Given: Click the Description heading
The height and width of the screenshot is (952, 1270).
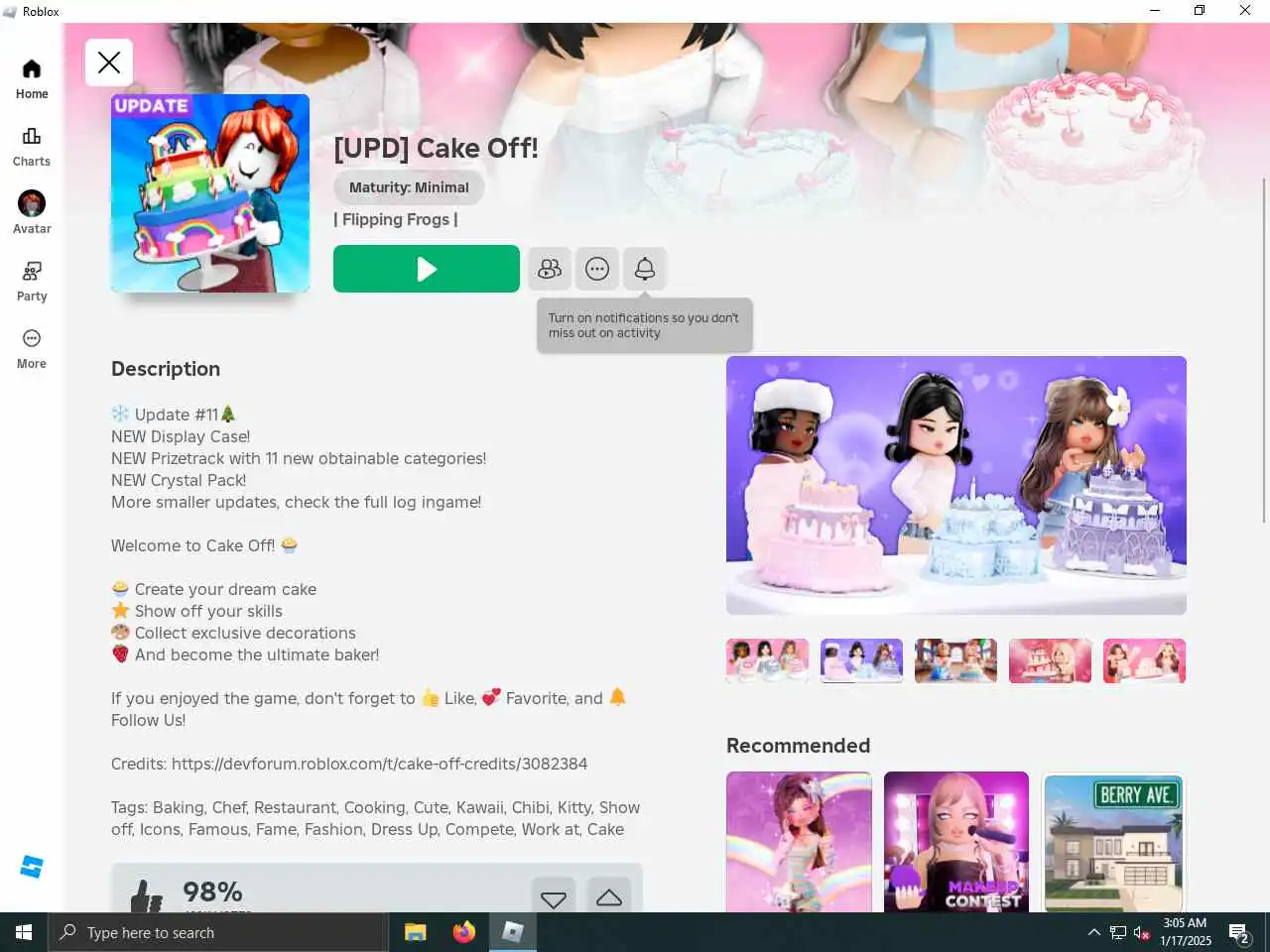Looking at the screenshot, I should pos(166,369).
